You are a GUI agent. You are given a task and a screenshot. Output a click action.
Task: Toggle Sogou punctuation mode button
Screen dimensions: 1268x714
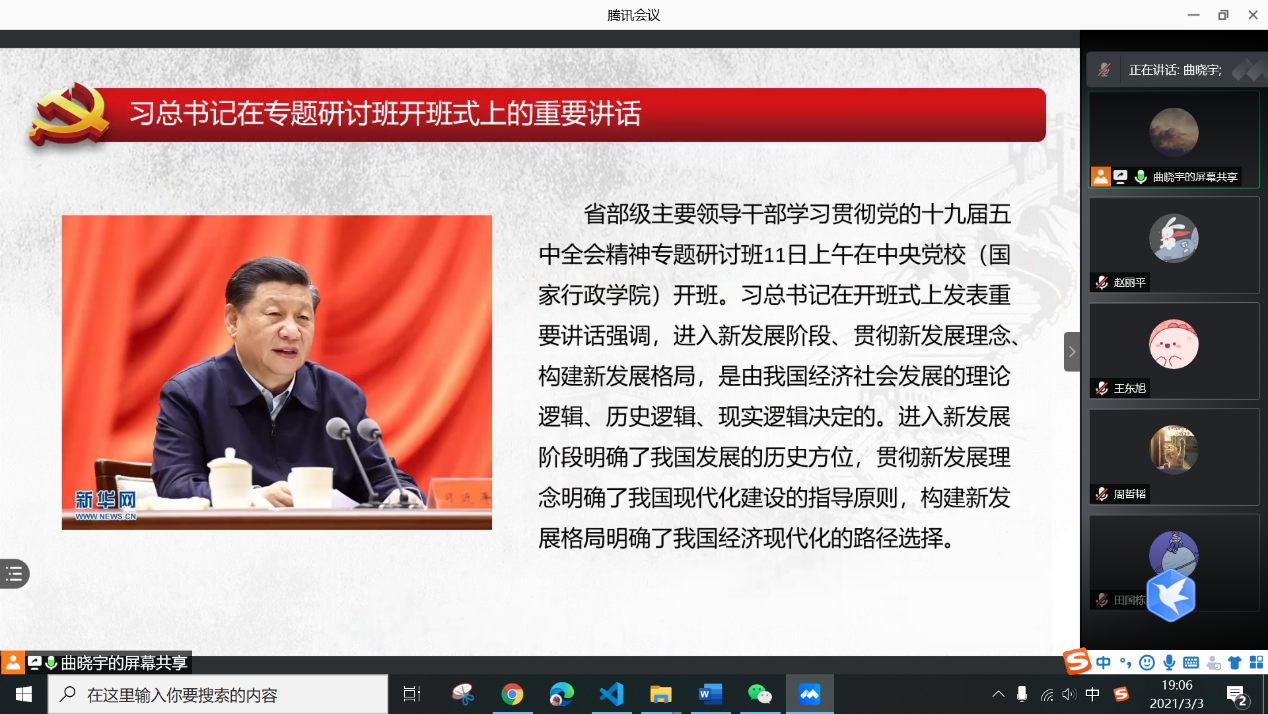point(1125,663)
